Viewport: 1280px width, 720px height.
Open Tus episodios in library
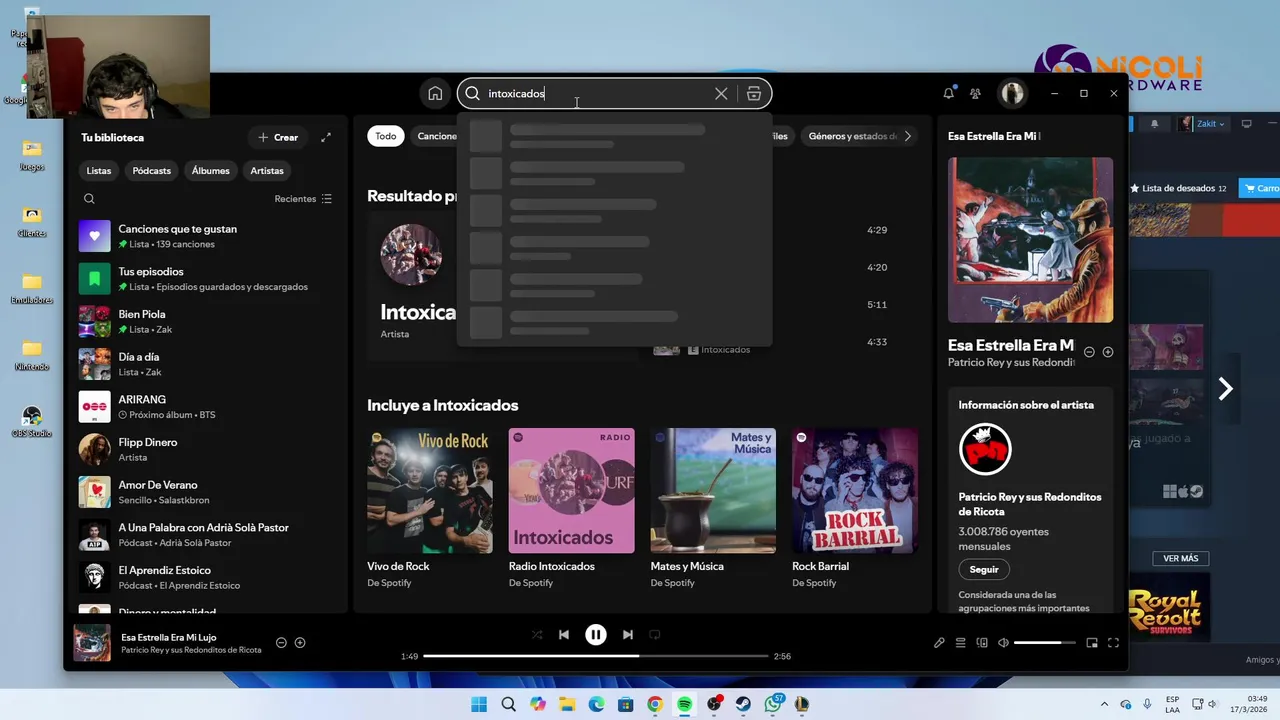click(x=206, y=279)
